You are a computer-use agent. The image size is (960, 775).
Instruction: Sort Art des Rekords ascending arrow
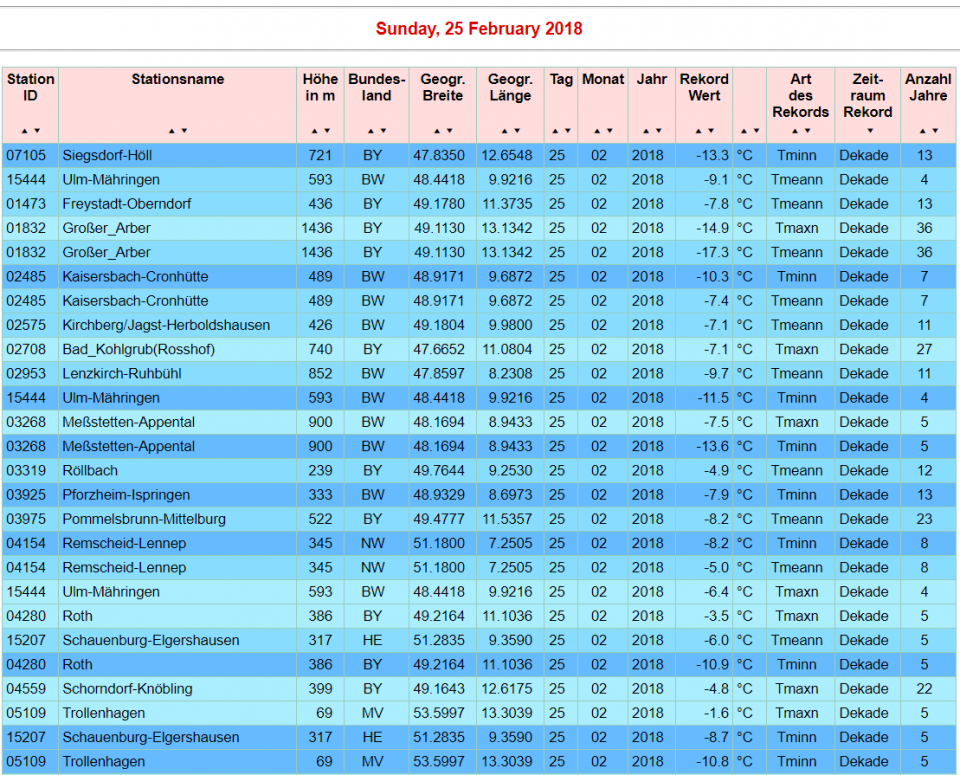pyautogui.click(x=794, y=131)
